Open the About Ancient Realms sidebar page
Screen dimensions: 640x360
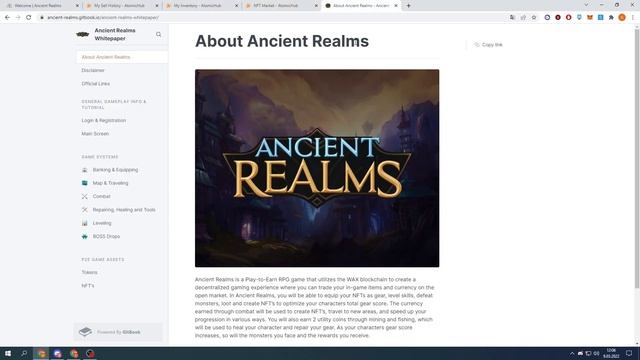pos(122,57)
